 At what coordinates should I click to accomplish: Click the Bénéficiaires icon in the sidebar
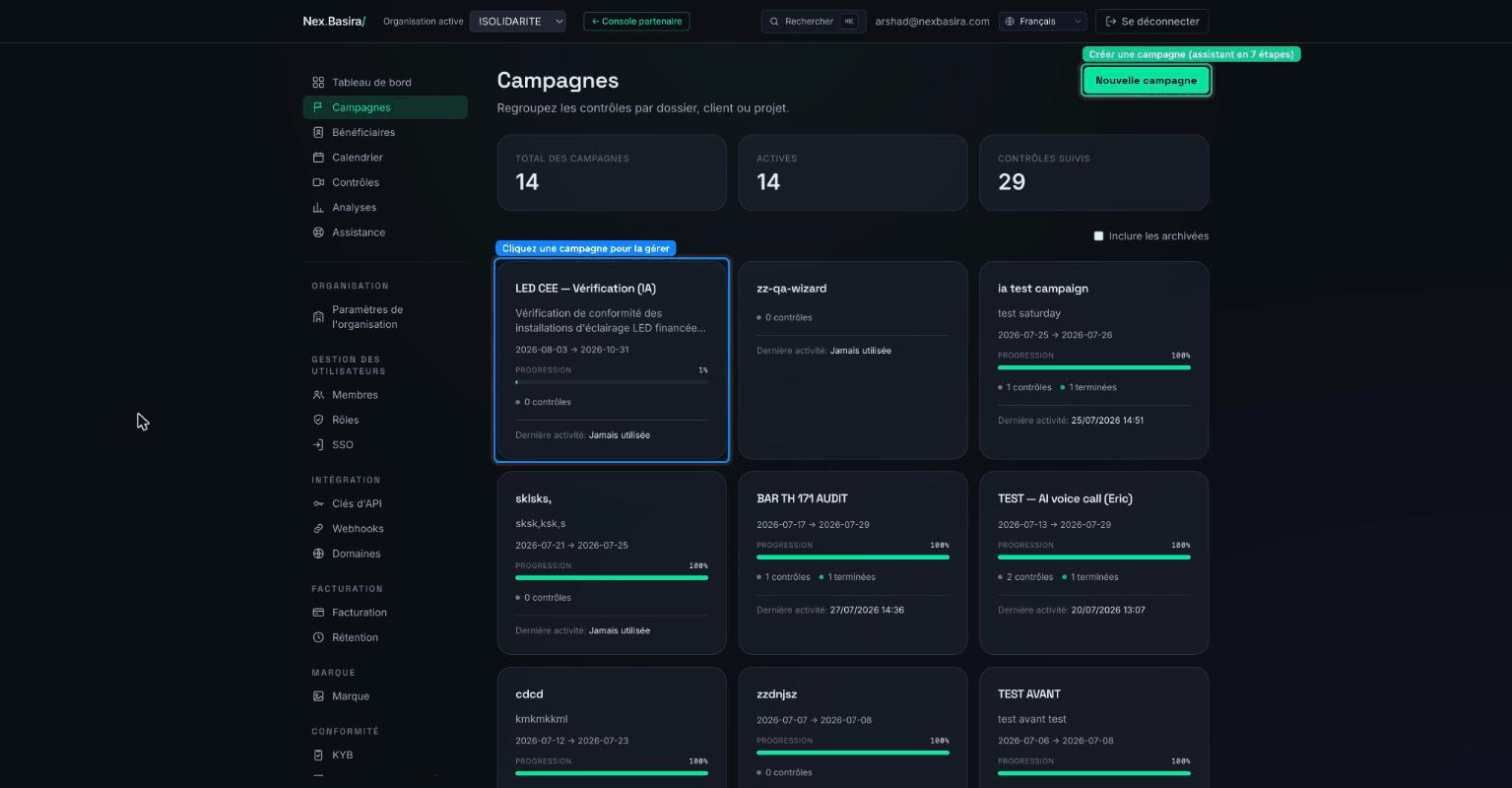[x=318, y=132]
